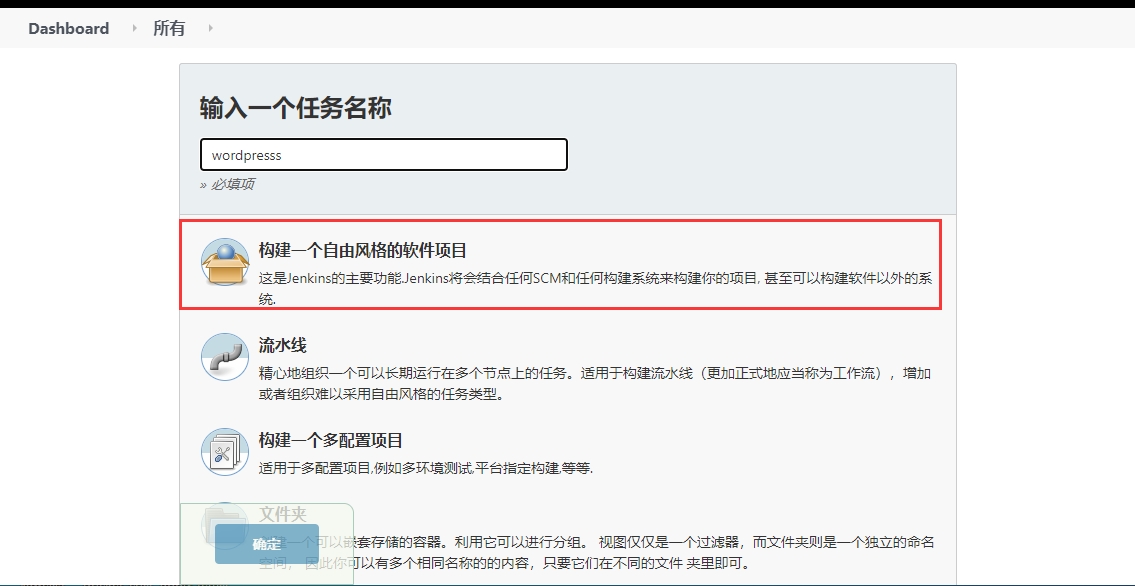Click the freestyle project box icon

tap(225, 263)
